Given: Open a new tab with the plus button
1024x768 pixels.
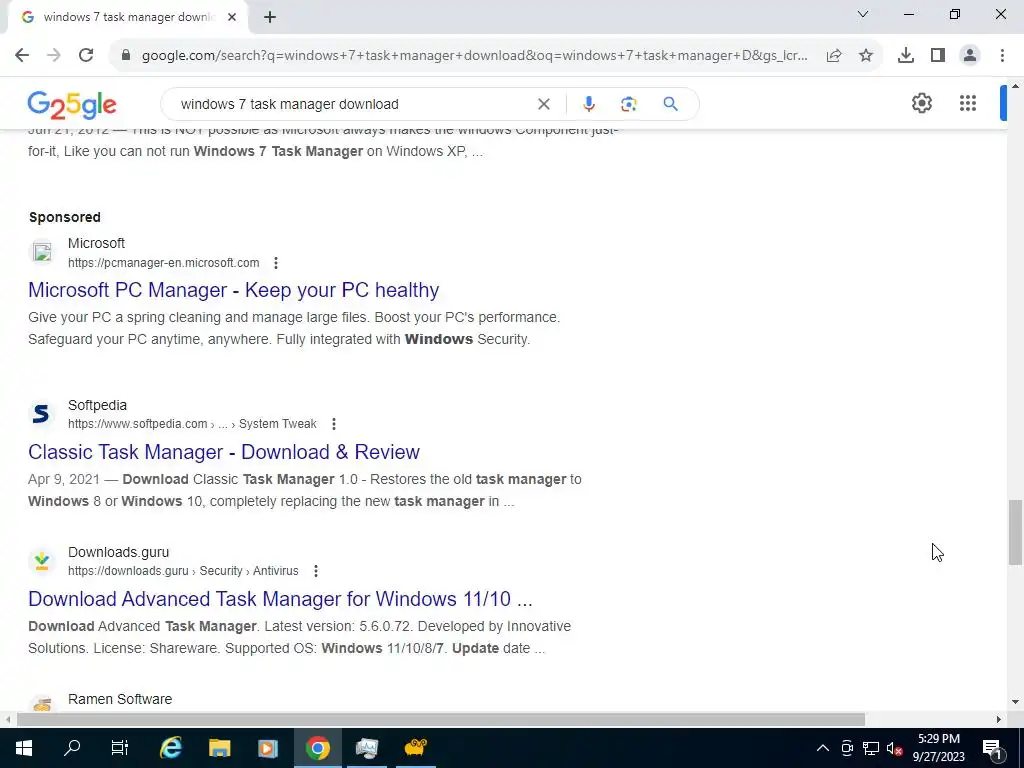Looking at the screenshot, I should pyautogui.click(x=270, y=18).
